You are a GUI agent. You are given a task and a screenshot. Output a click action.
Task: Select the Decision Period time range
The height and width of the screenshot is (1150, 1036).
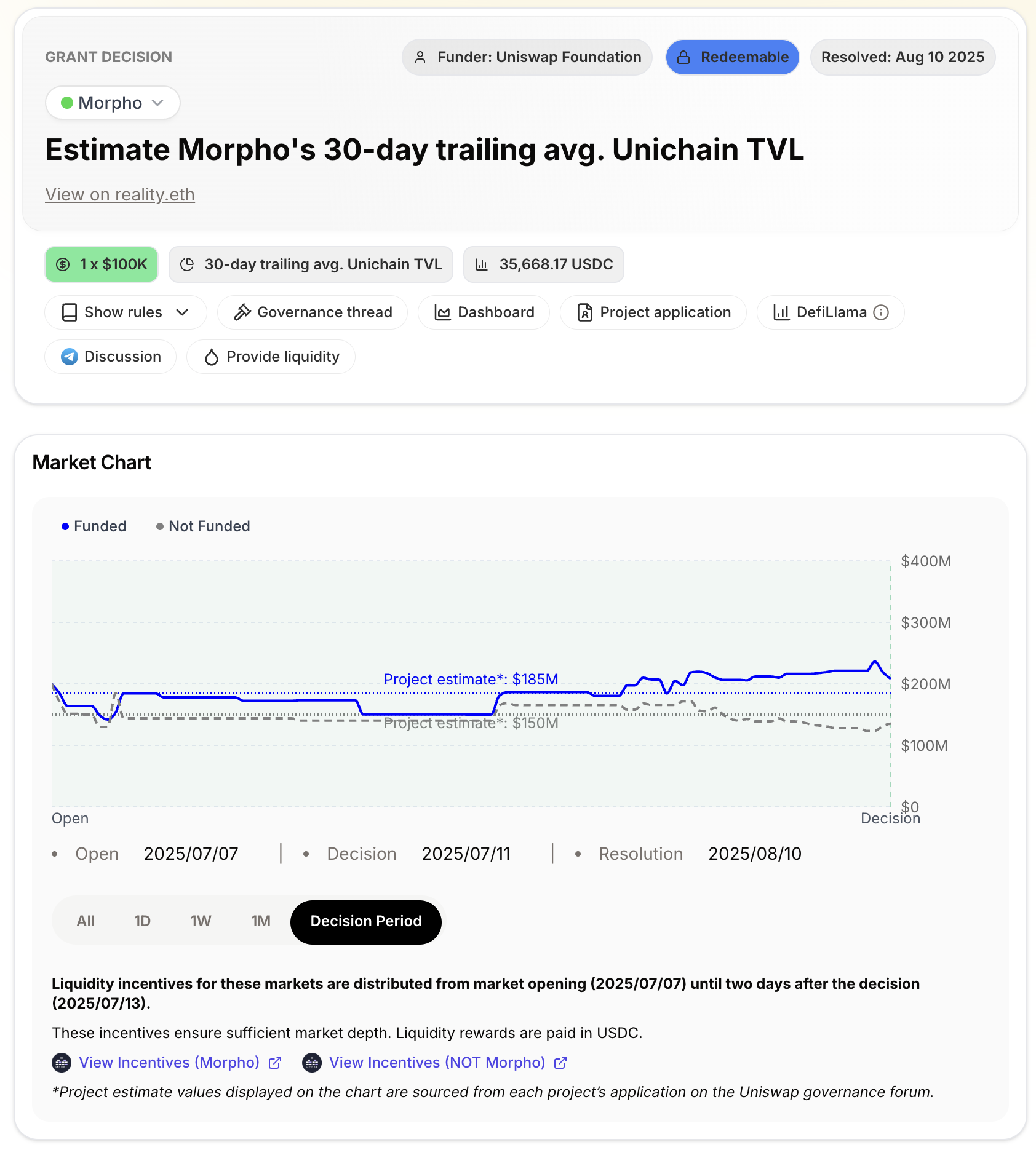(x=365, y=921)
